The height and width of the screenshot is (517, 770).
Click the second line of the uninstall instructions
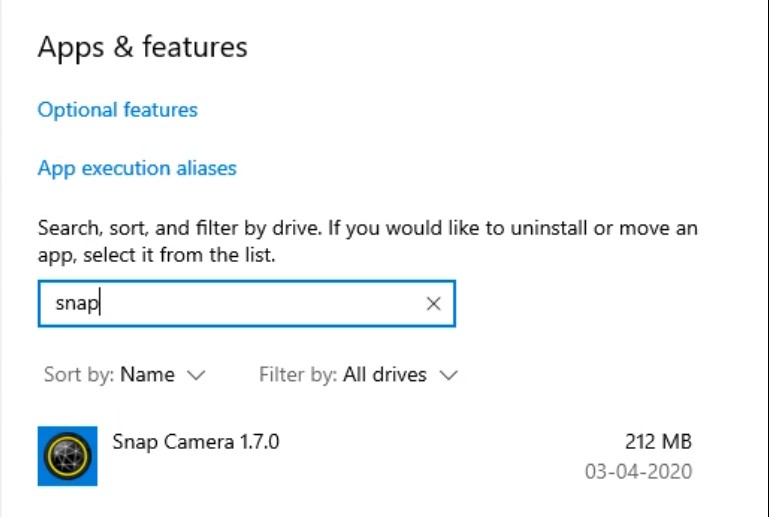[x=156, y=256]
